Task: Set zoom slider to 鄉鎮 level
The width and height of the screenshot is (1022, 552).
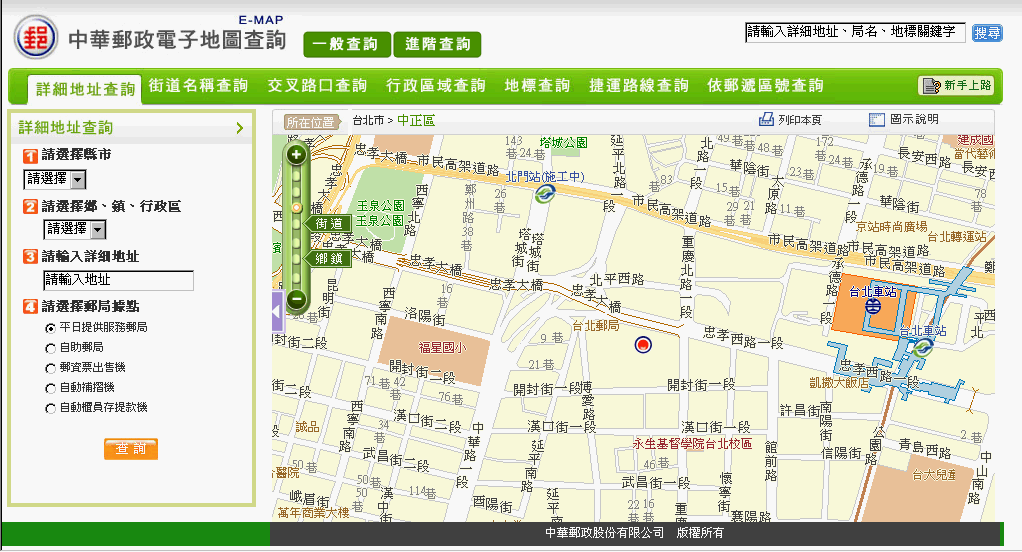Action: [329, 259]
